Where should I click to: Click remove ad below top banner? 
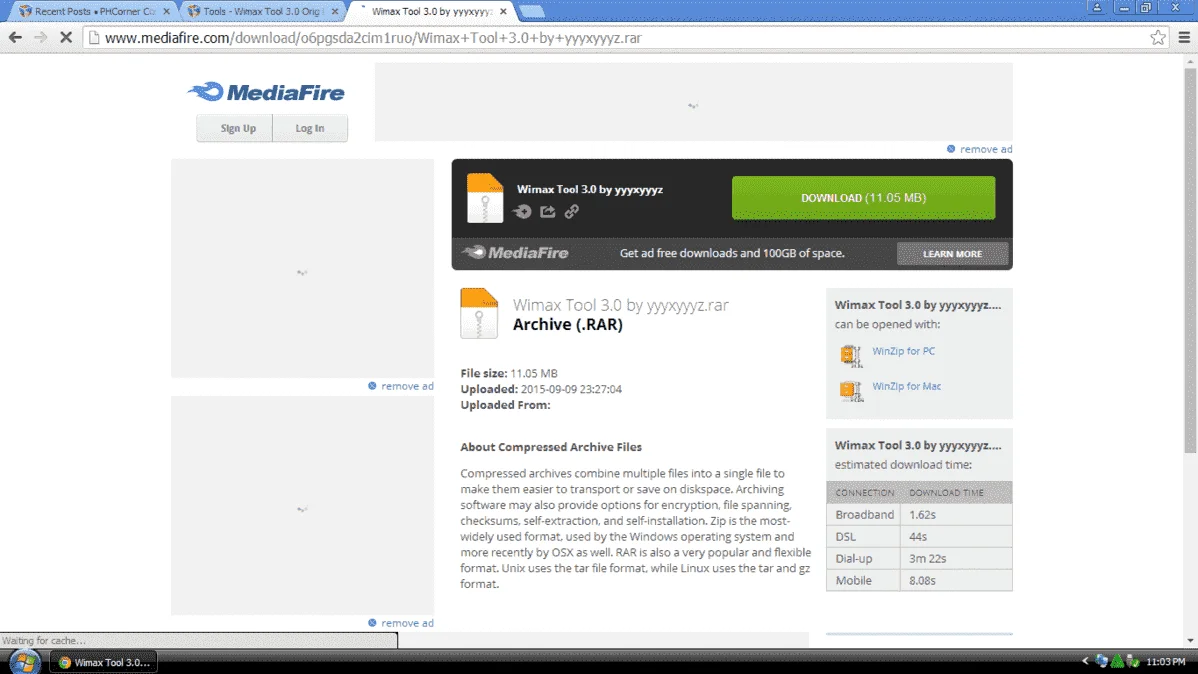pos(979,149)
